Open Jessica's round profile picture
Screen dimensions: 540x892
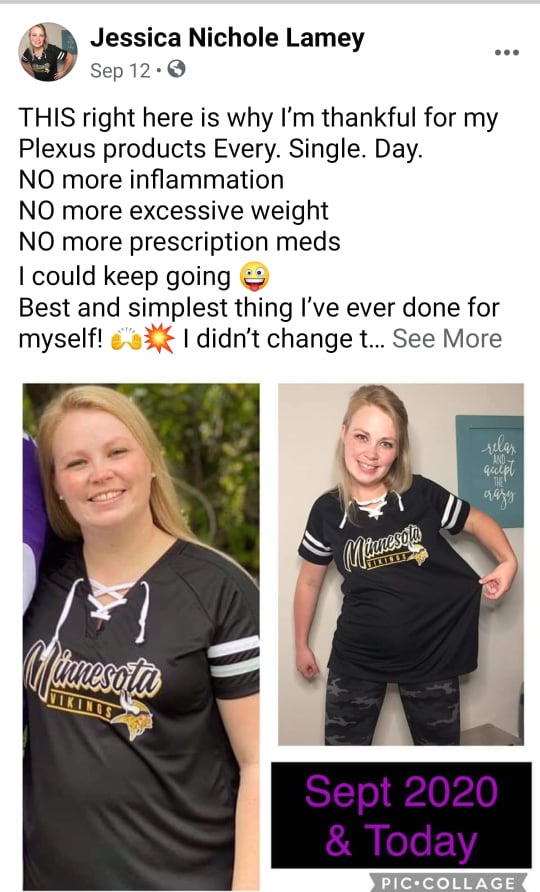(x=48, y=52)
